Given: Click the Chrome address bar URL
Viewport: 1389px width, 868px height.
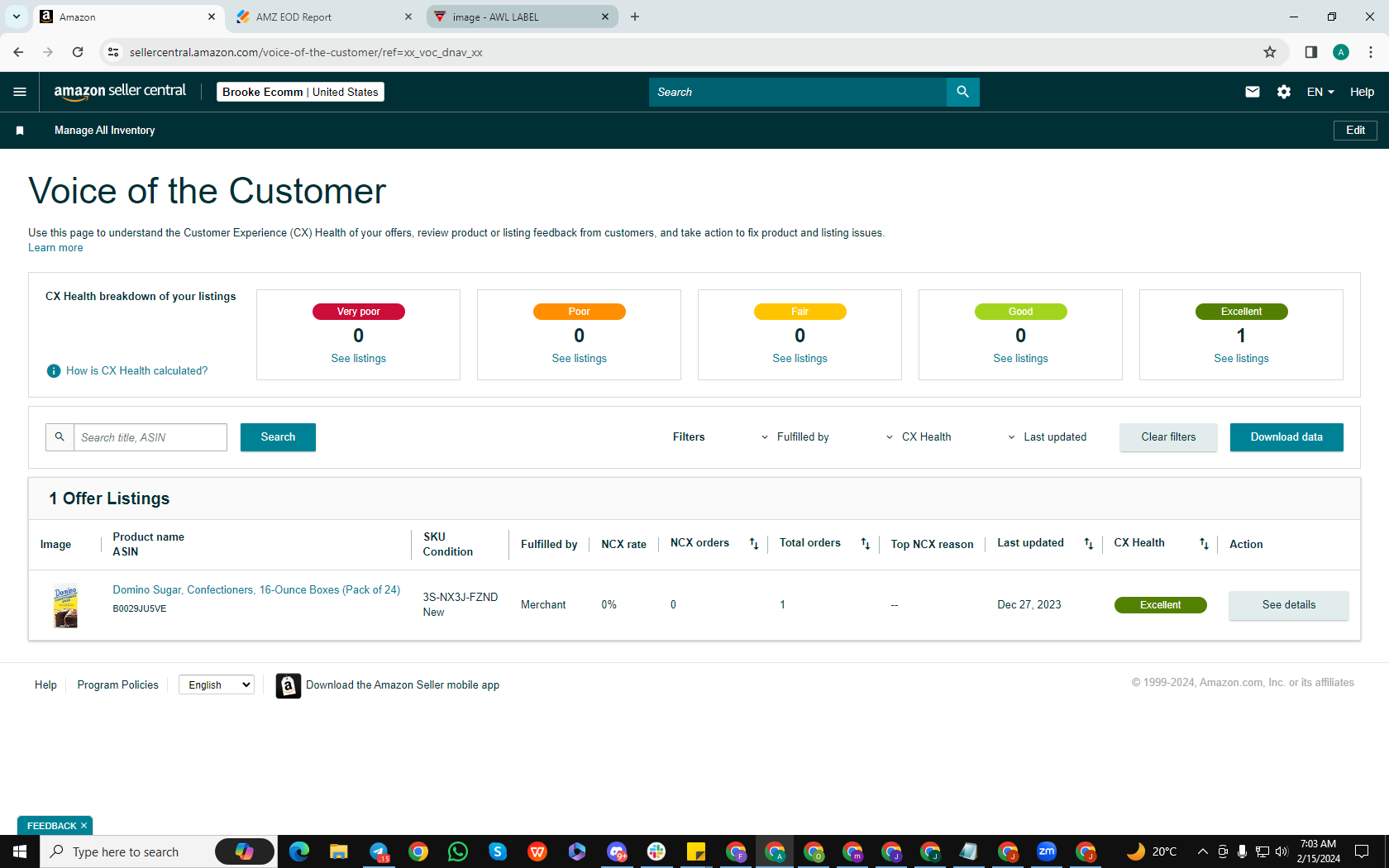Looking at the screenshot, I should tap(306, 52).
